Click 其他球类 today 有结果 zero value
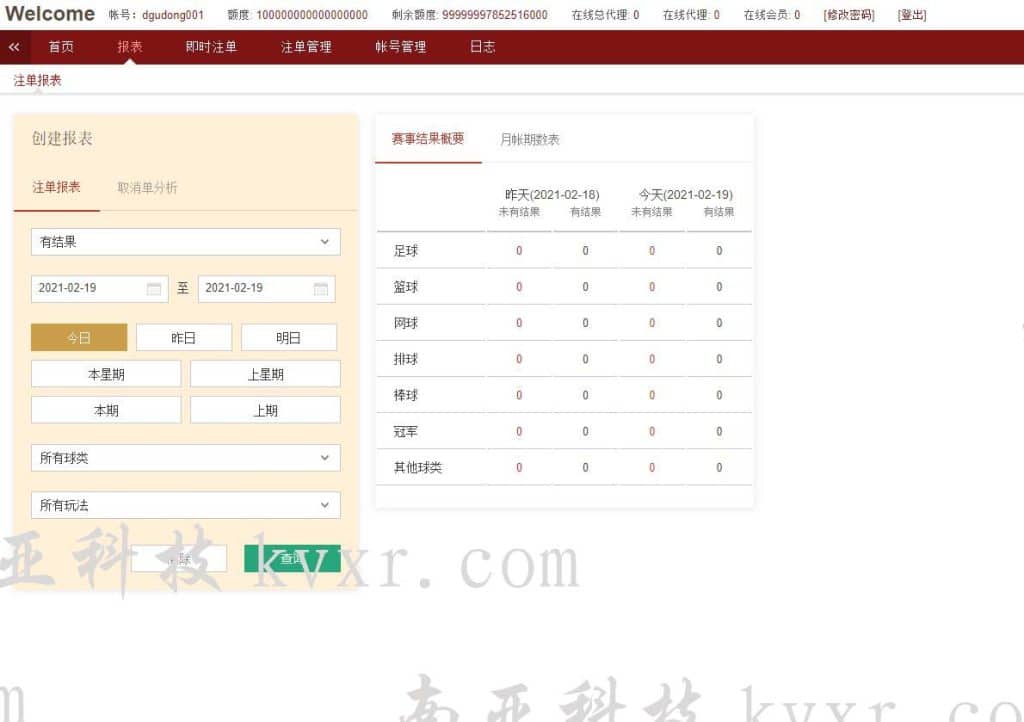1024x722 pixels. pyautogui.click(x=719, y=467)
